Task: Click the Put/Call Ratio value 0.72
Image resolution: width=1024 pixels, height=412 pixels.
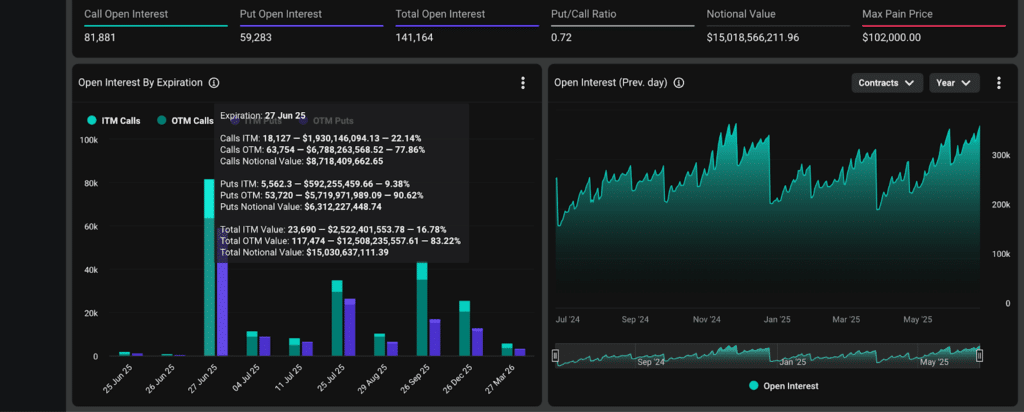Action: (x=561, y=38)
